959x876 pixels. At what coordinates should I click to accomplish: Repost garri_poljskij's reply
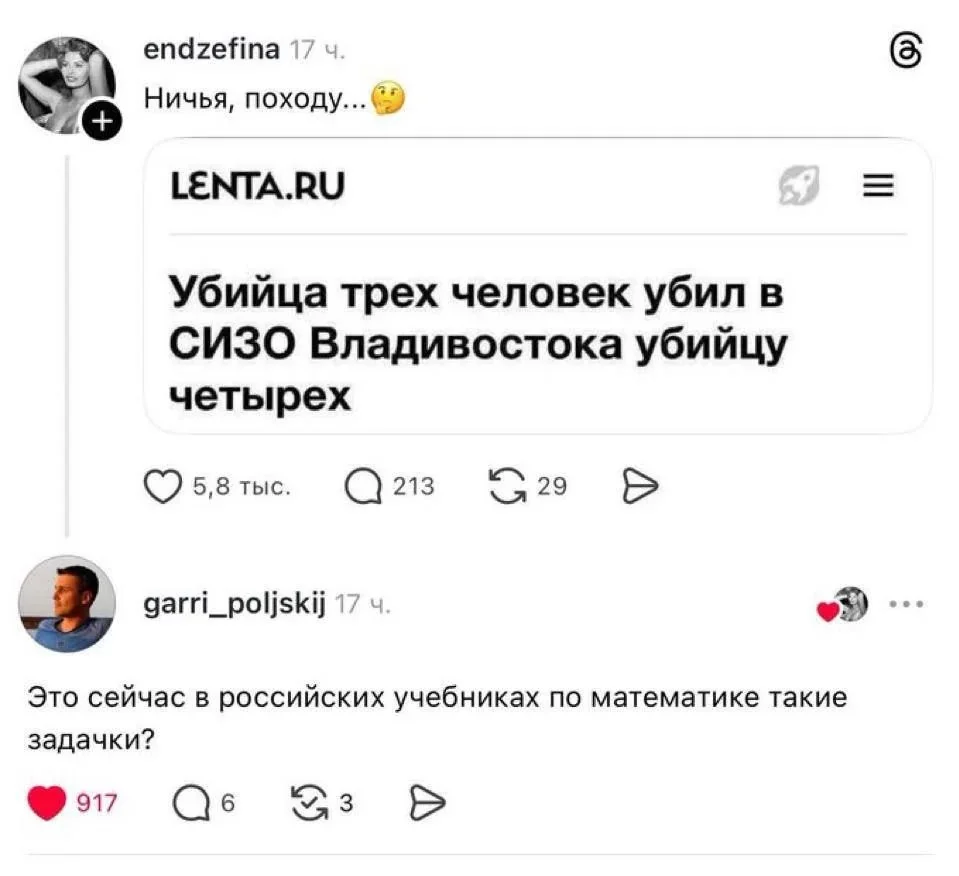click(x=305, y=802)
